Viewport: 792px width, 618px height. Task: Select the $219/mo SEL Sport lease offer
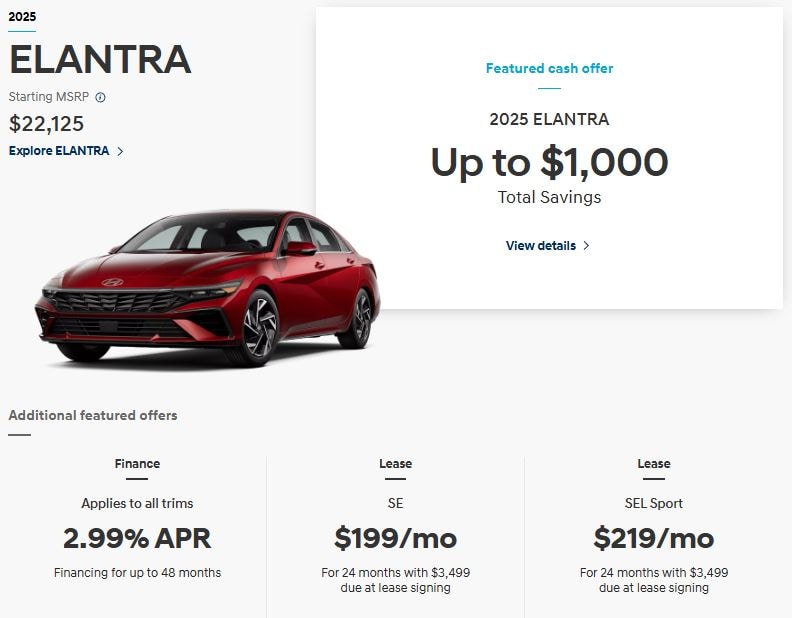click(x=654, y=538)
